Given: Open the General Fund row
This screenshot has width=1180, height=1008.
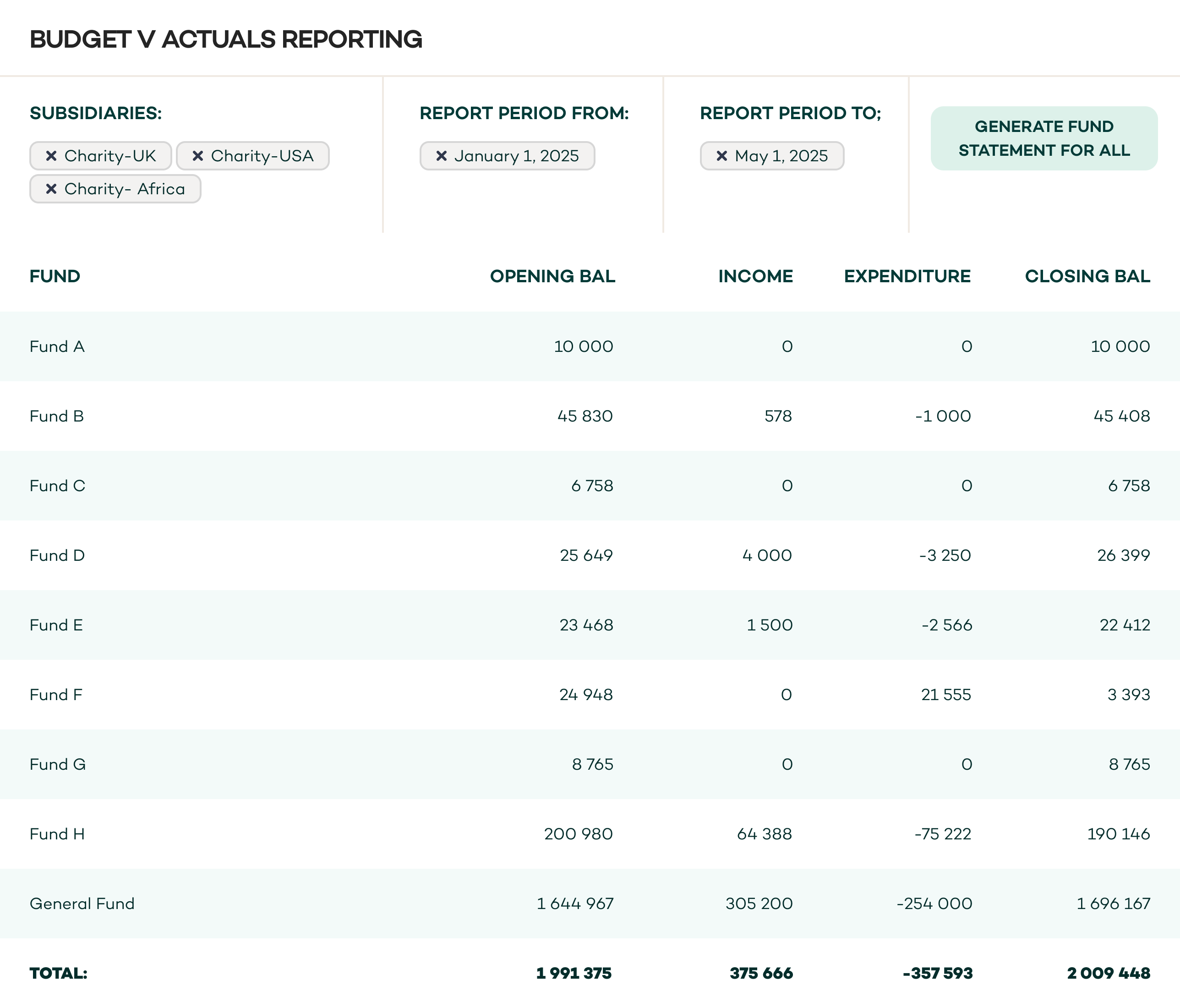Looking at the screenshot, I should pos(82,904).
